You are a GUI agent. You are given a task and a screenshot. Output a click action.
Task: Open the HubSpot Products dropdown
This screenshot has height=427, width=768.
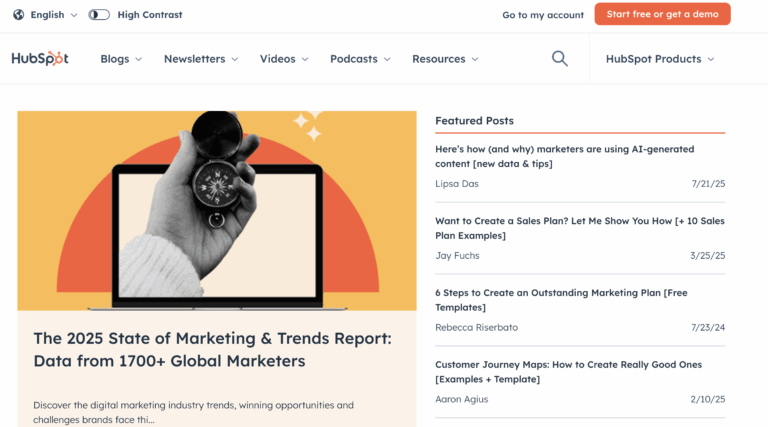[x=660, y=59]
